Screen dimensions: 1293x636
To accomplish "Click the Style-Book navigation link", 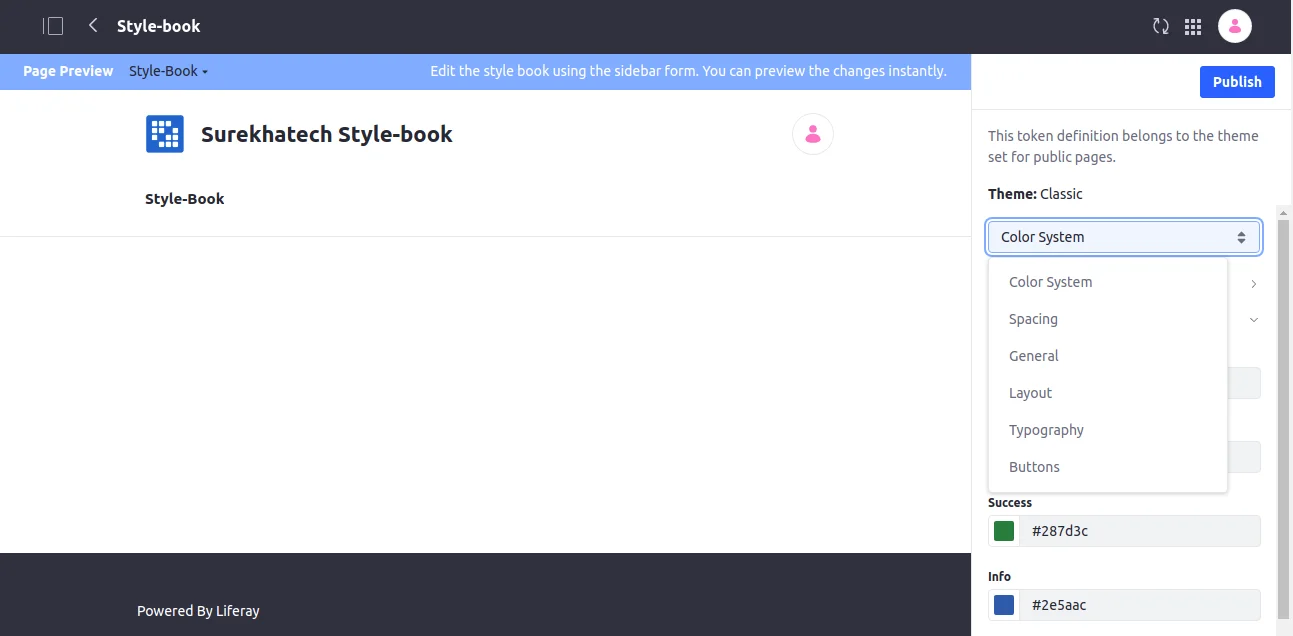I will (x=185, y=199).
